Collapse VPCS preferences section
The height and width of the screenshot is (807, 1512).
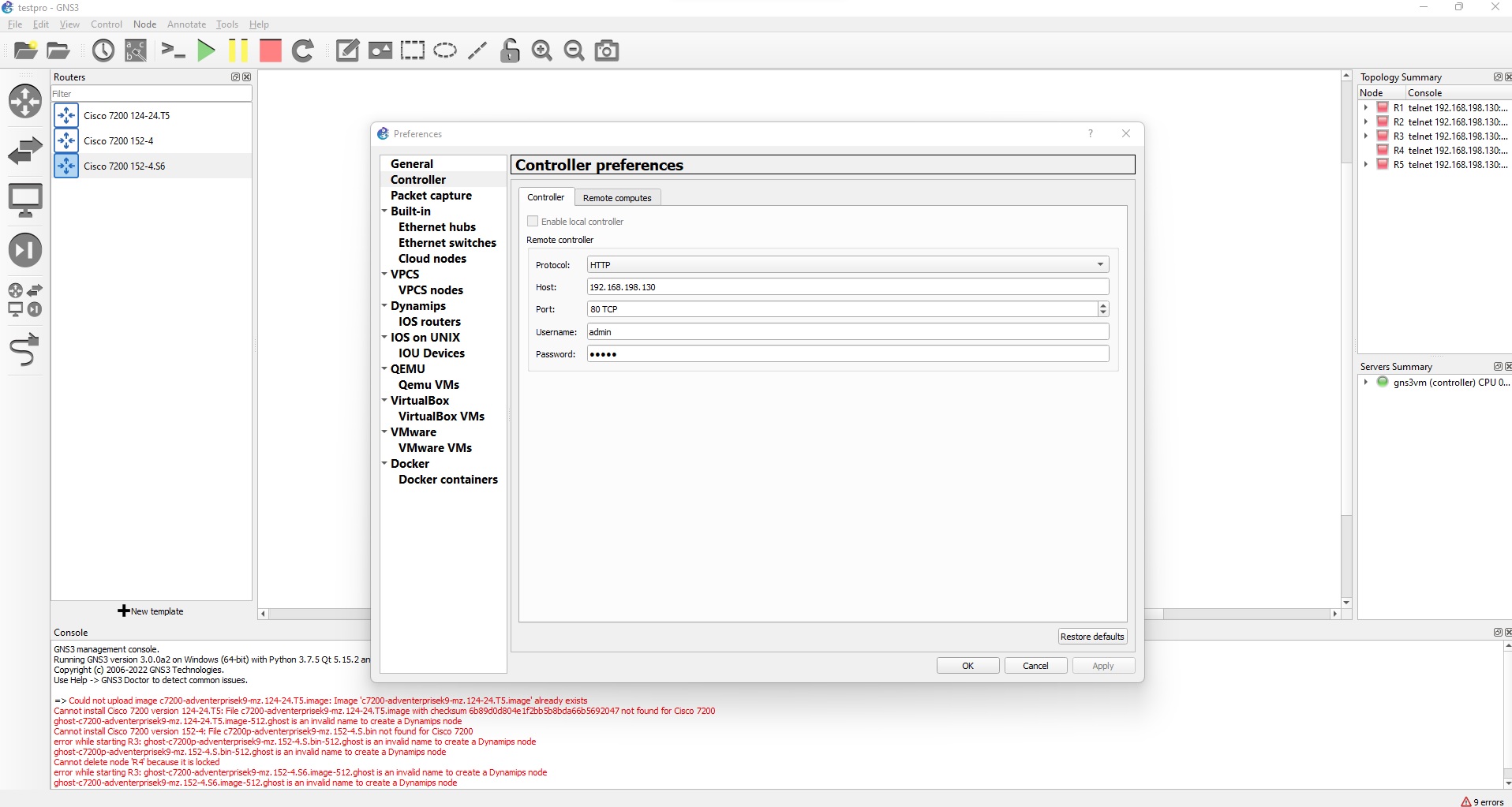pyautogui.click(x=384, y=274)
